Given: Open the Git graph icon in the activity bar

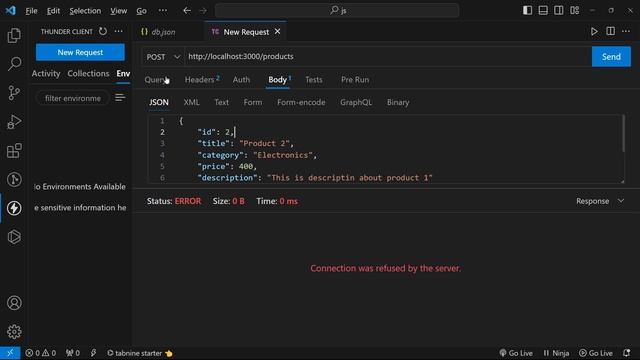Looking at the screenshot, I should 14,180.
